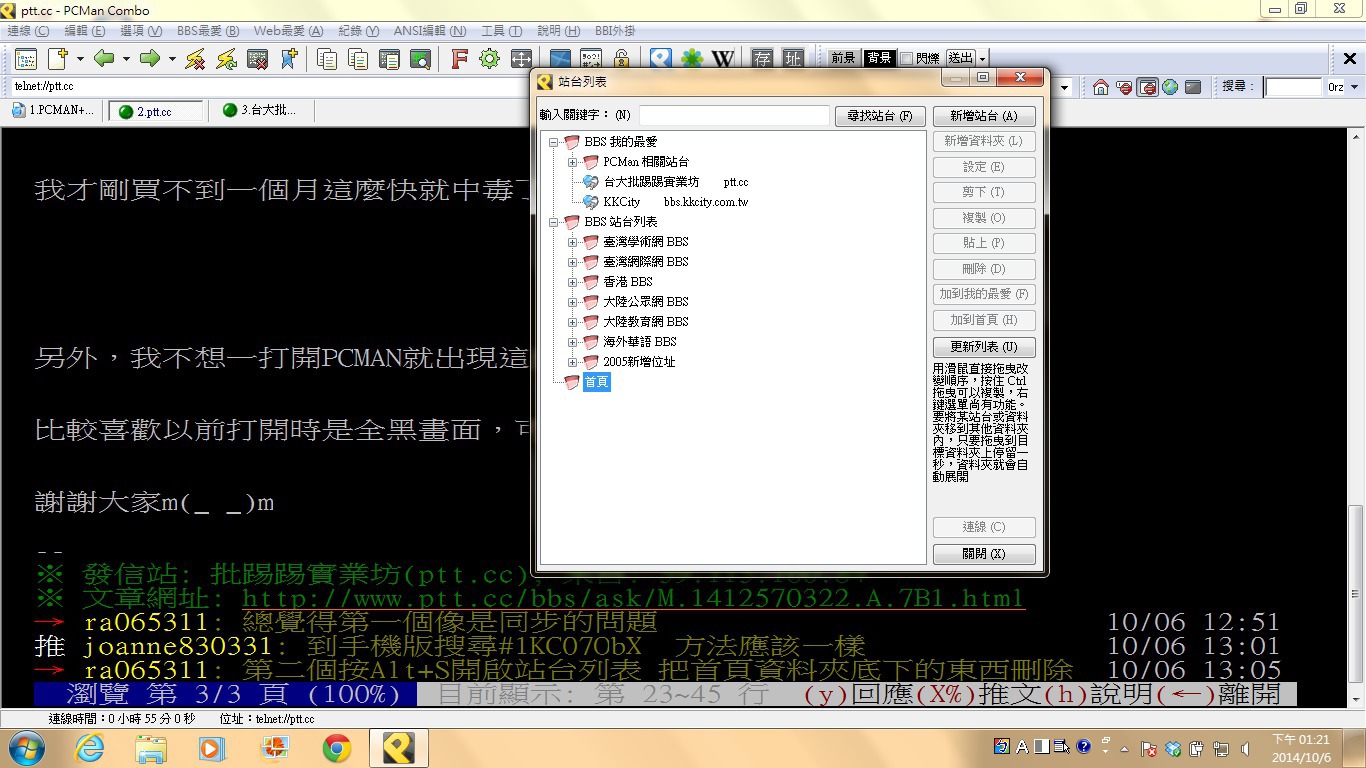
Task: Click the home icon in address bar
Action: [1101, 87]
